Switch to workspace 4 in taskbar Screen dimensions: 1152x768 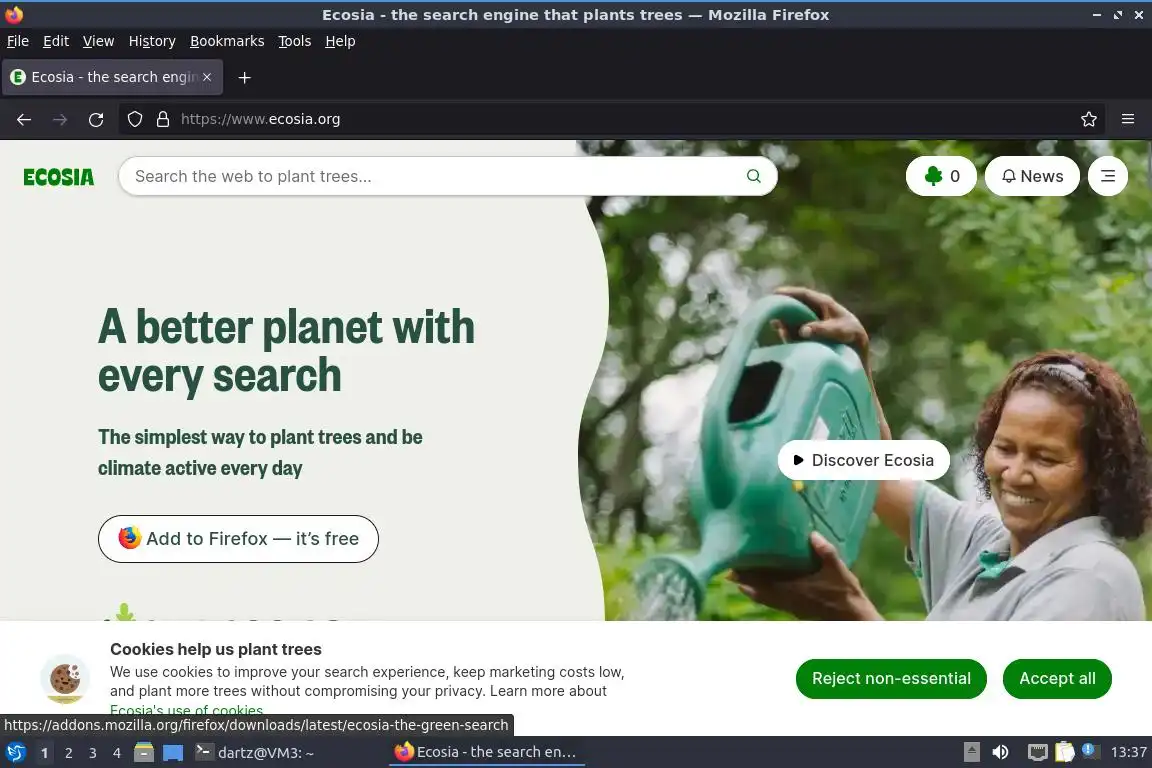[x=117, y=753]
